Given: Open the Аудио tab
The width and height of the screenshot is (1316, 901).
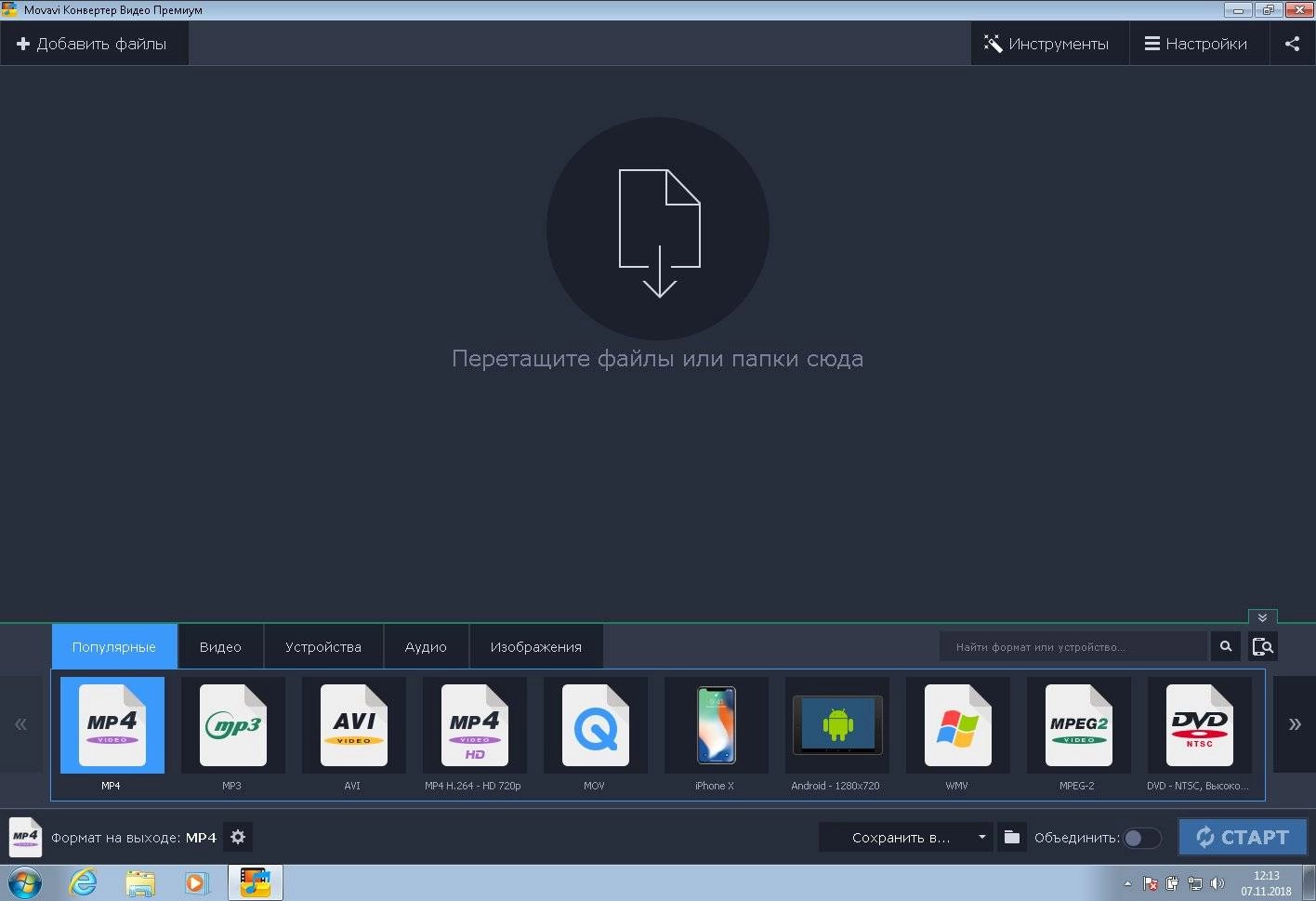Looking at the screenshot, I should (x=426, y=646).
